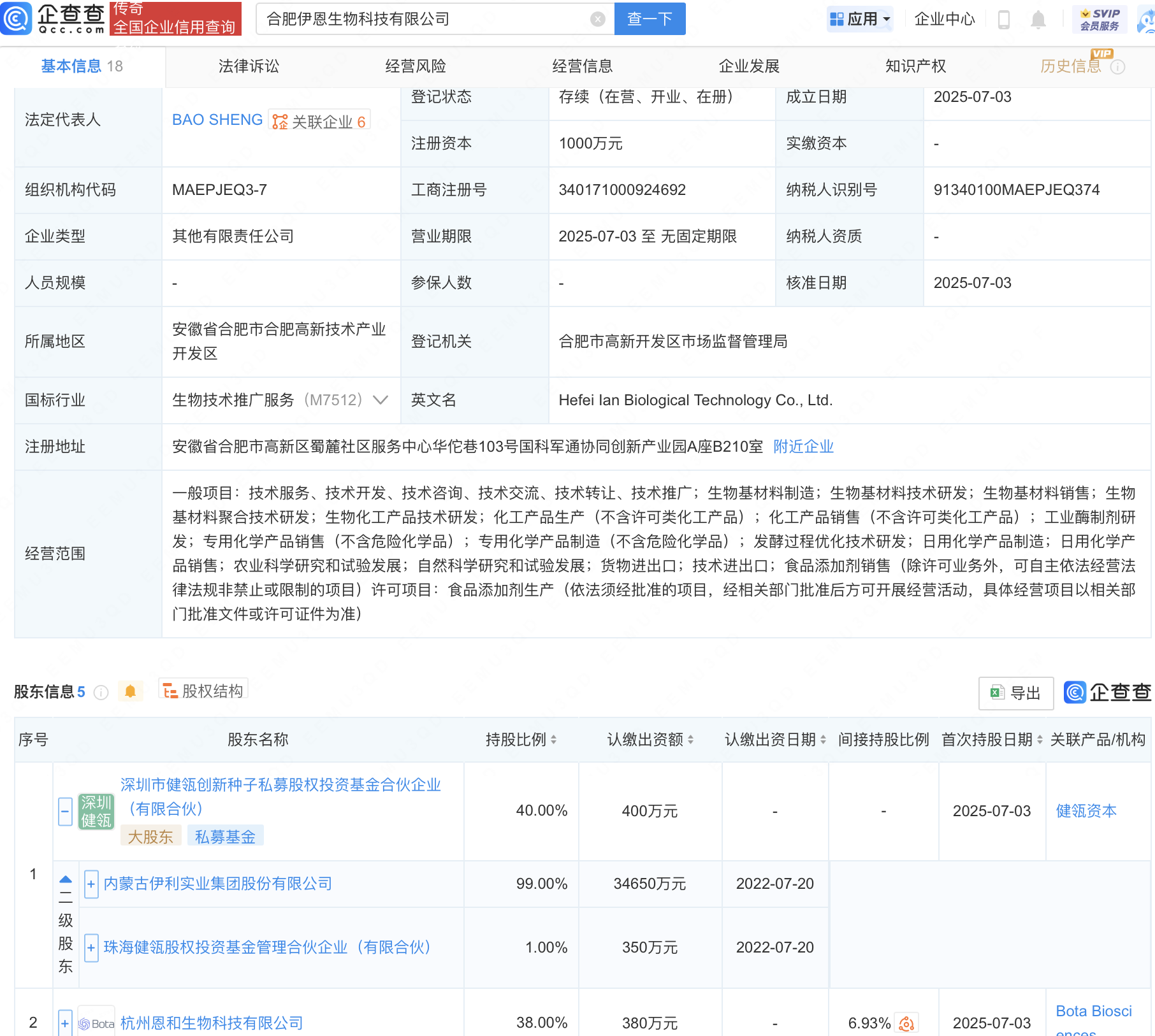Open 杭州恩和生物科技有限公司 link
The image size is (1155, 1036).
click(x=212, y=1023)
